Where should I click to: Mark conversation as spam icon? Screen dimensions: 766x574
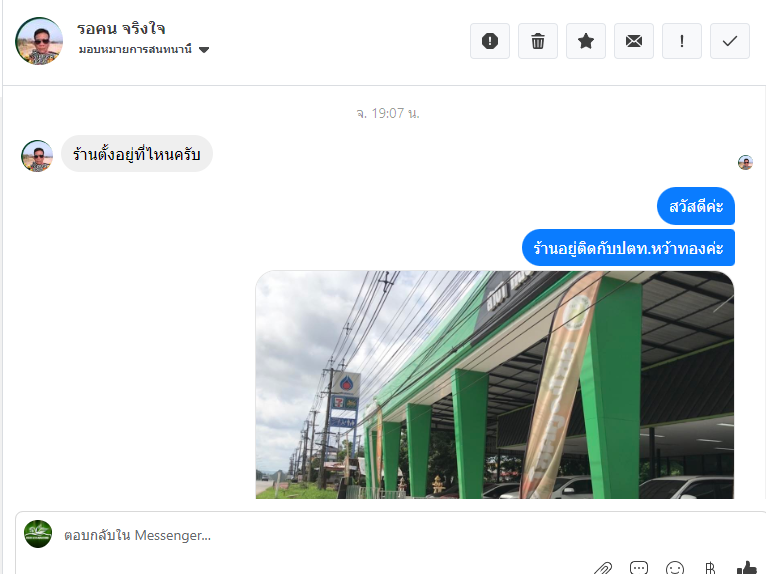pos(489,41)
